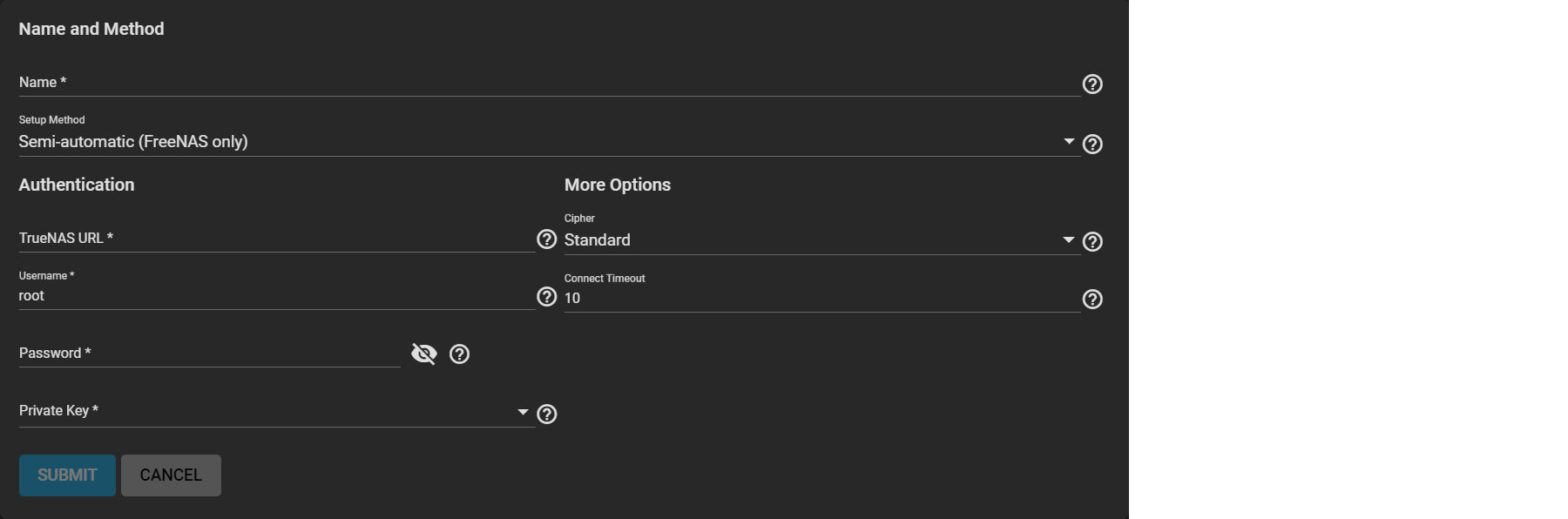Expand the Private Key dropdown
The width and height of the screenshot is (1568, 519).
pyautogui.click(x=523, y=412)
